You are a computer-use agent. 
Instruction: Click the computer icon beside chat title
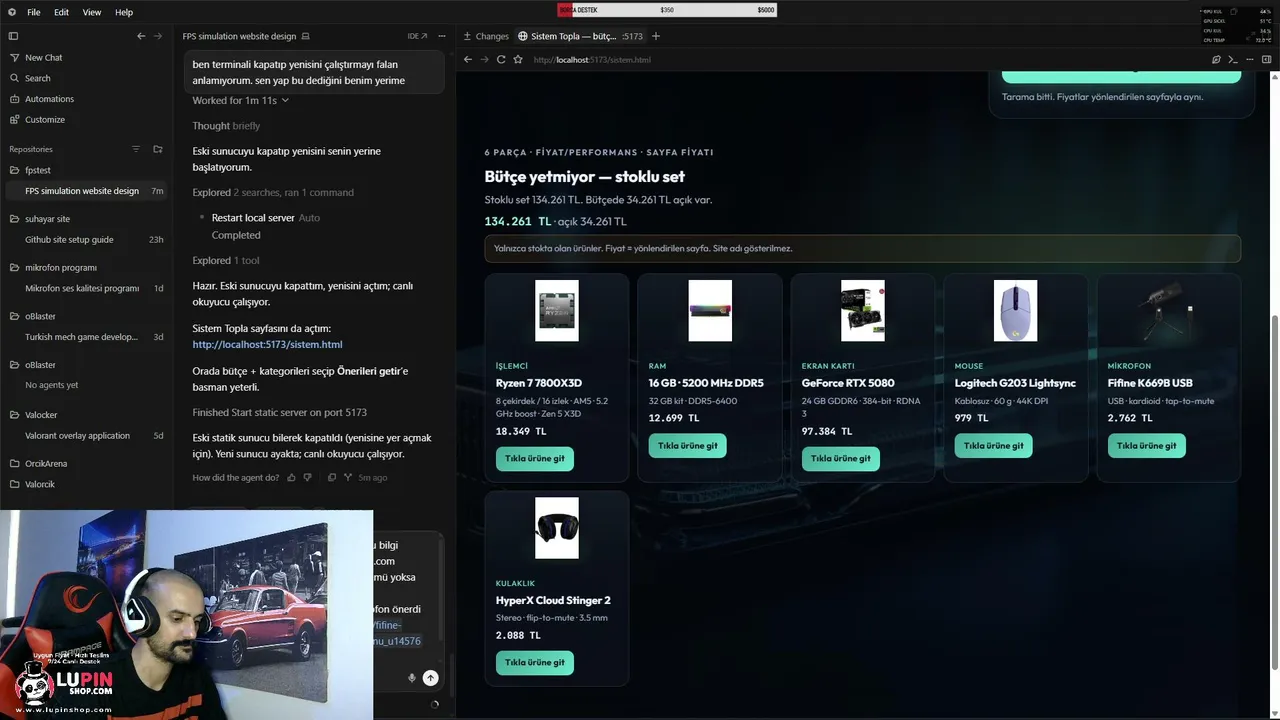coord(306,36)
